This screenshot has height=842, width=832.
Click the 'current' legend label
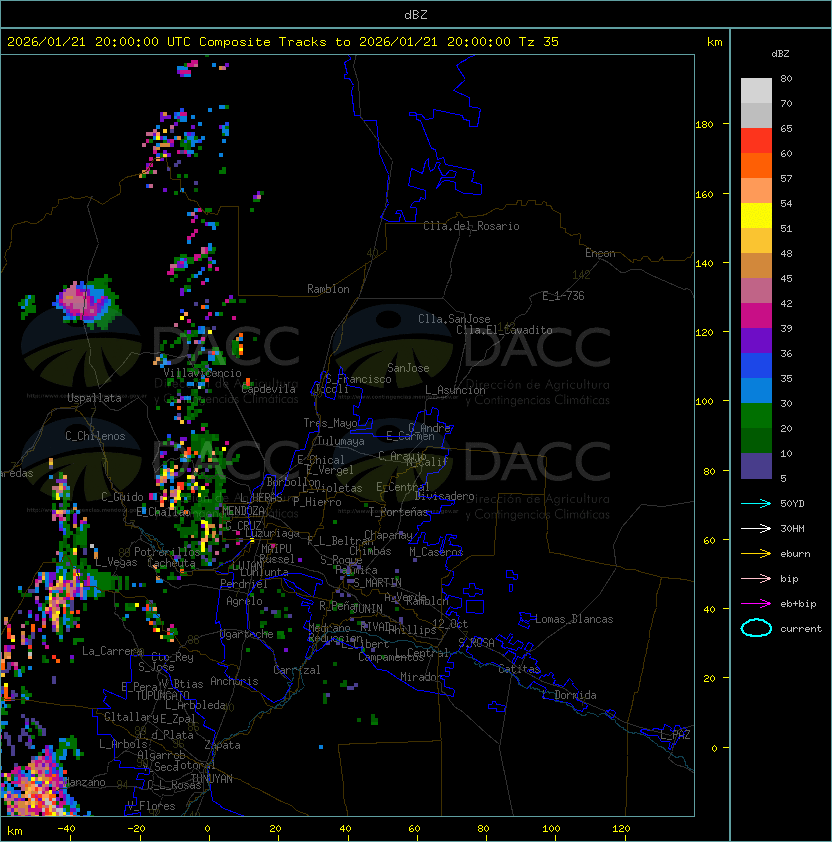801,629
